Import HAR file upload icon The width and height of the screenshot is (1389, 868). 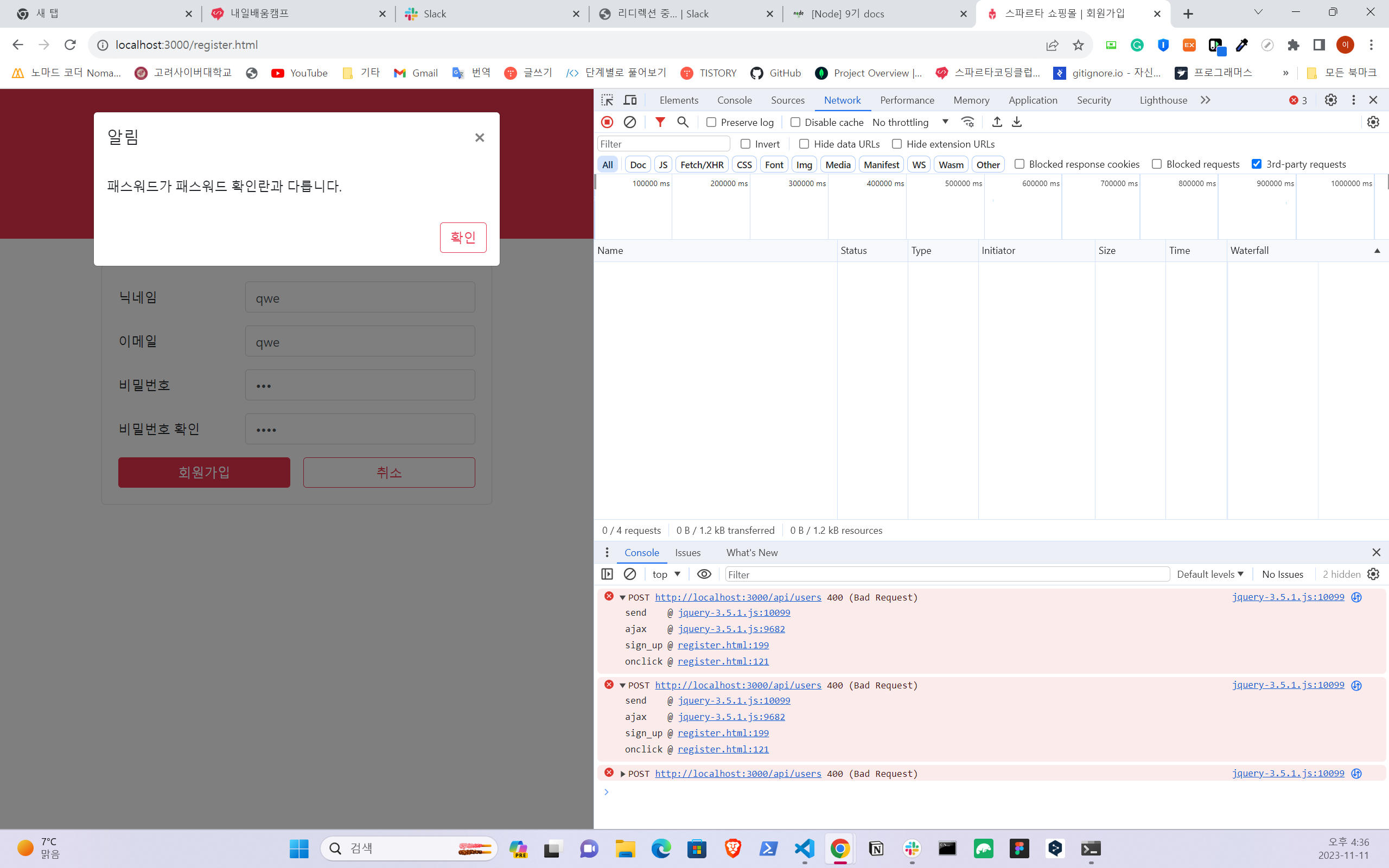(997, 122)
